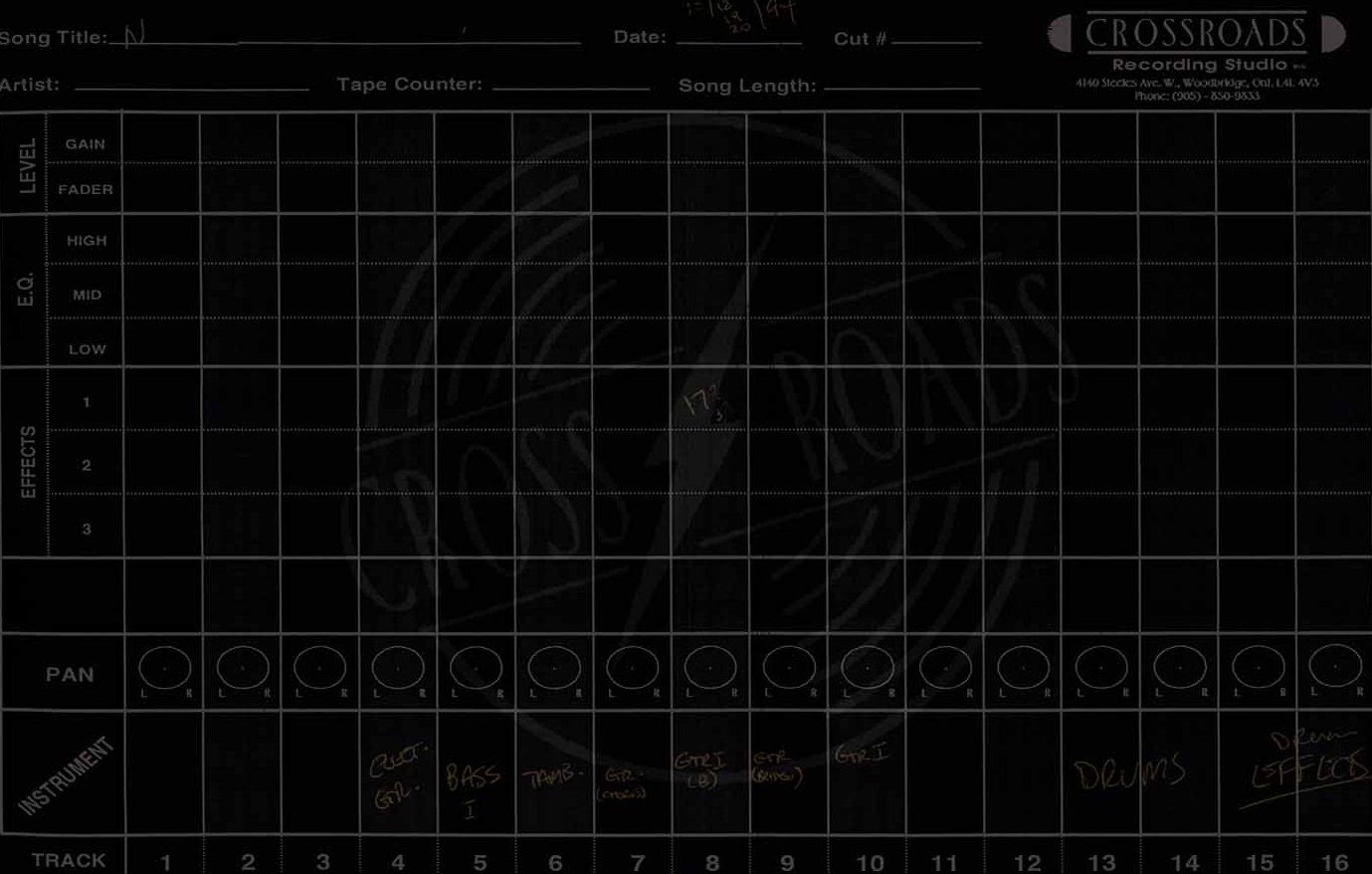The width and height of the screenshot is (1372, 874).
Task: Click the DRUMS instrument label
Action: click(x=1129, y=771)
